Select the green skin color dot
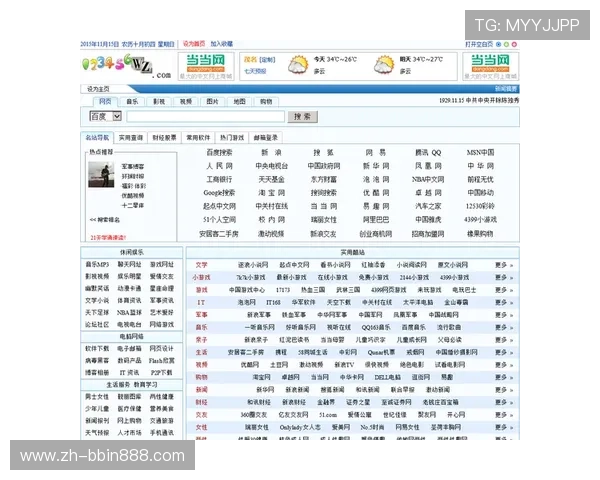The height and width of the screenshot is (480, 600). [506, 44]
